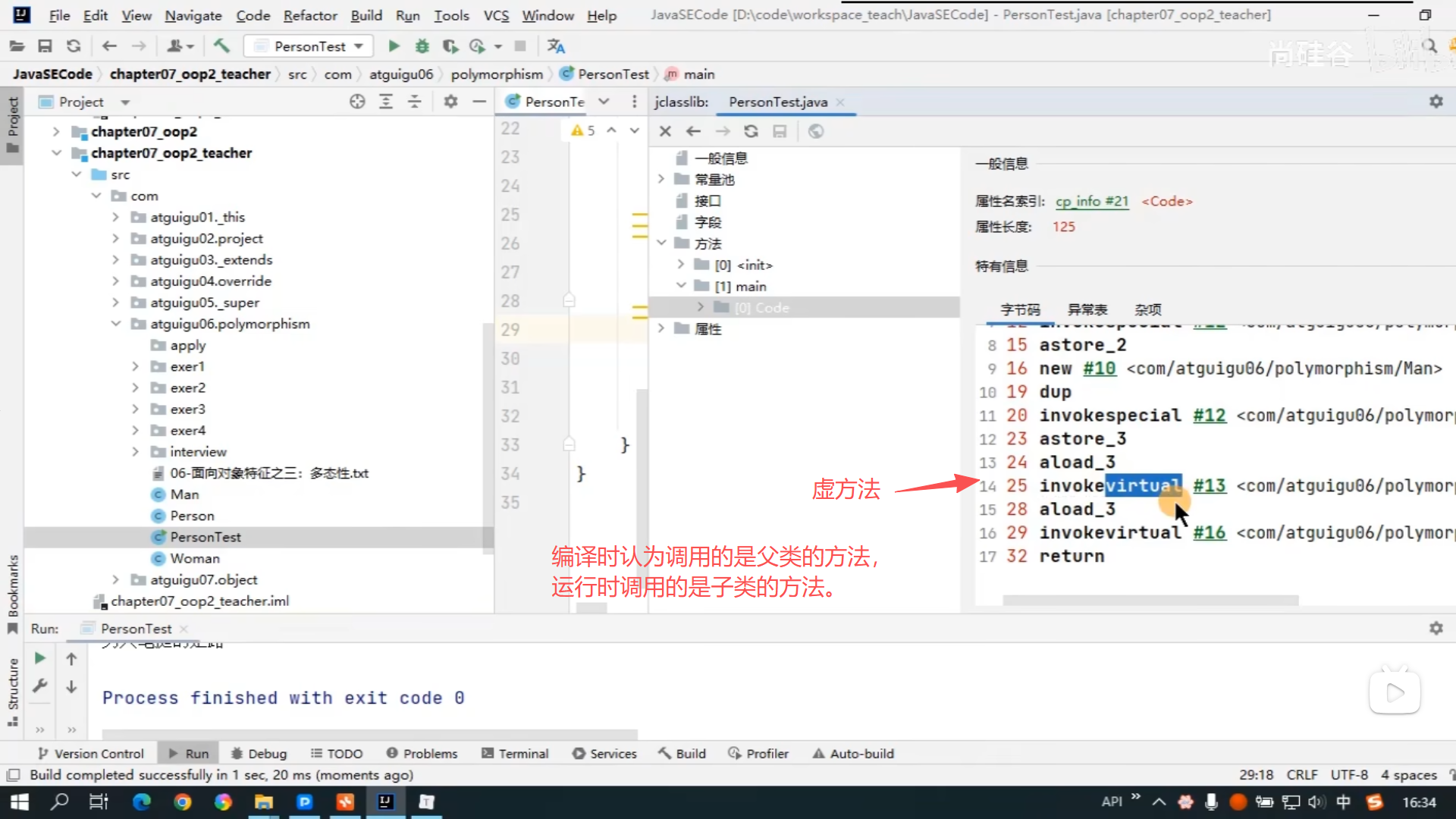Expand the 常量池 node in jclasslib
Viewport: 1456px width, 819px height.
coord(661,179)
